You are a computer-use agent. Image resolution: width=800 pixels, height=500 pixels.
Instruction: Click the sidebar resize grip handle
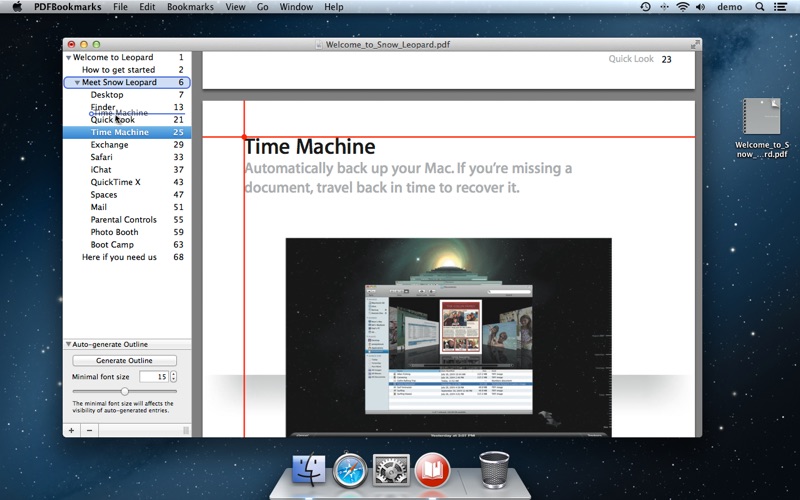click(186, 431)
